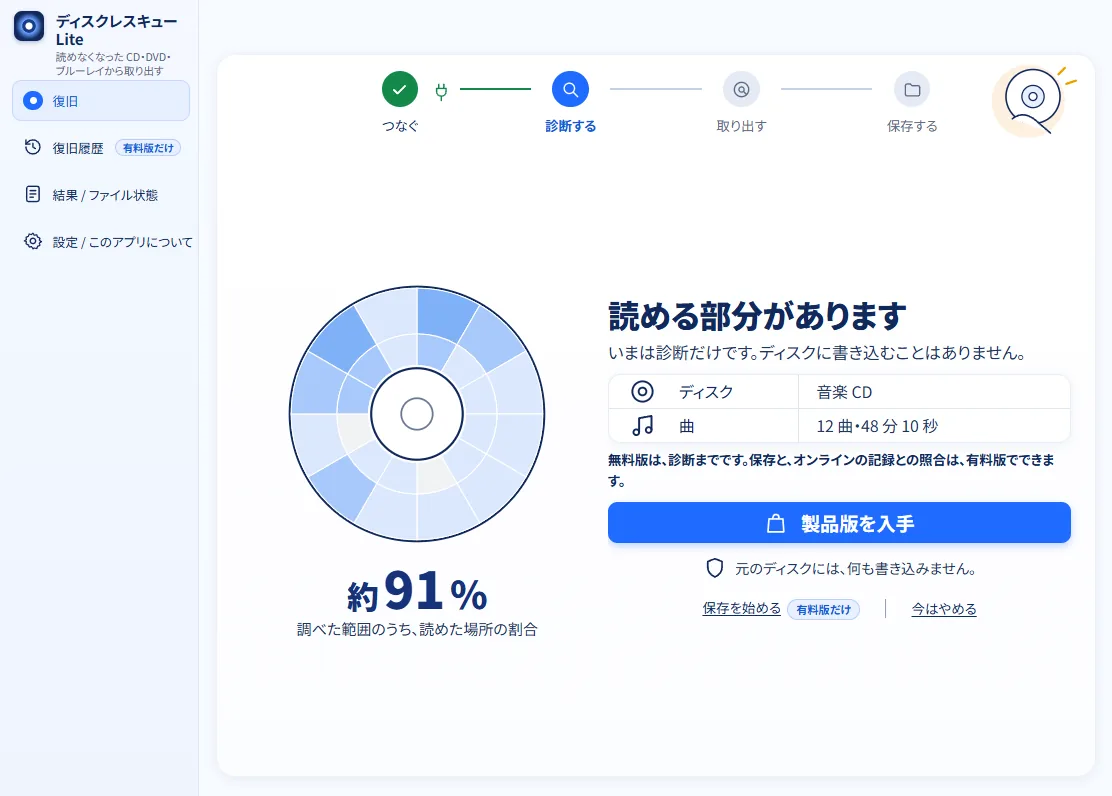The height and width of the screenshot is (796, 1112).
Task: Open 設定 / このアプリについて page
Action: pos(101,241)
